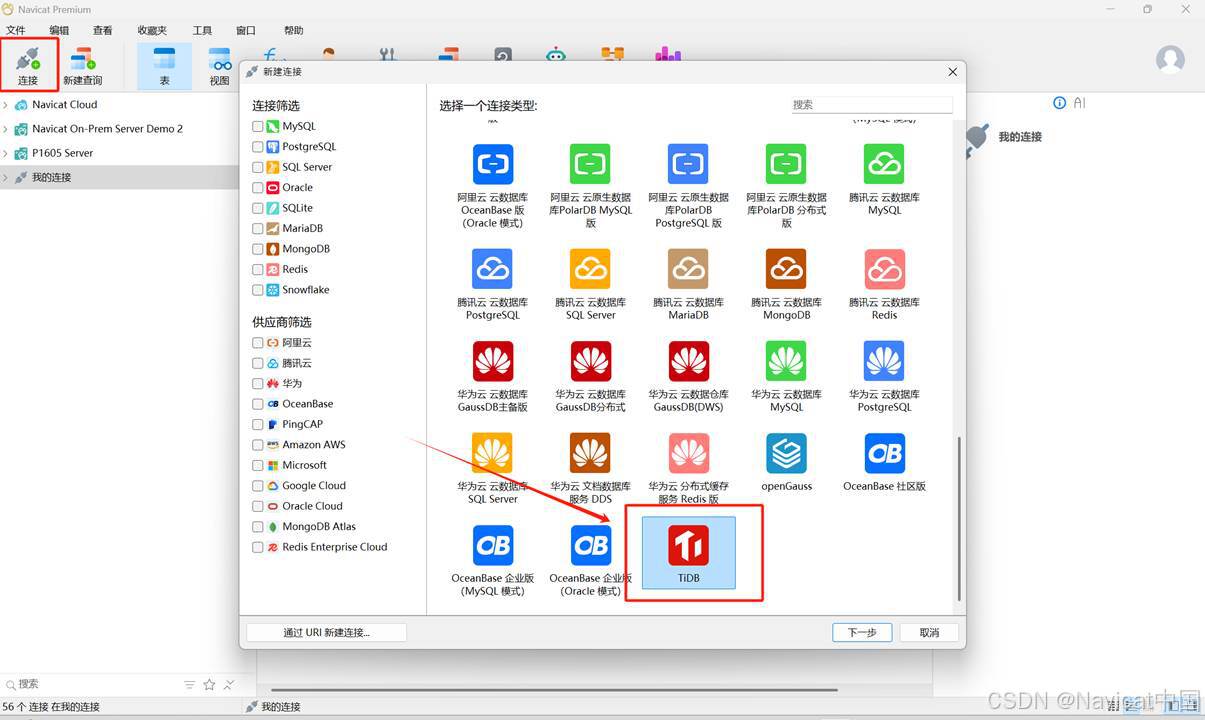
Task: Click 通过 URI 新建连接... button
Action: click(x=326, y=632)
